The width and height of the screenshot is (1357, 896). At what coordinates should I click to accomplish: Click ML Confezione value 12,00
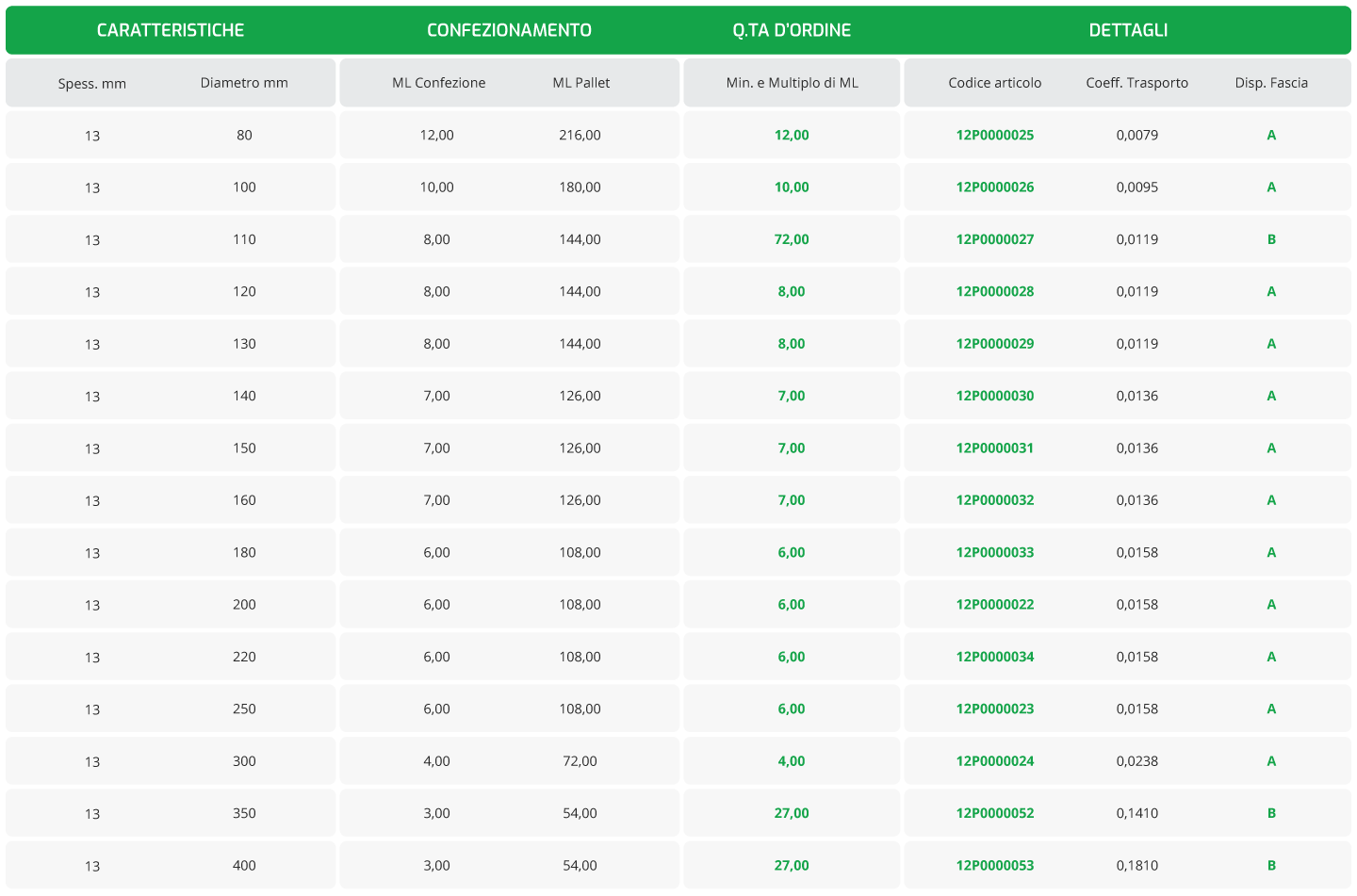437,135
